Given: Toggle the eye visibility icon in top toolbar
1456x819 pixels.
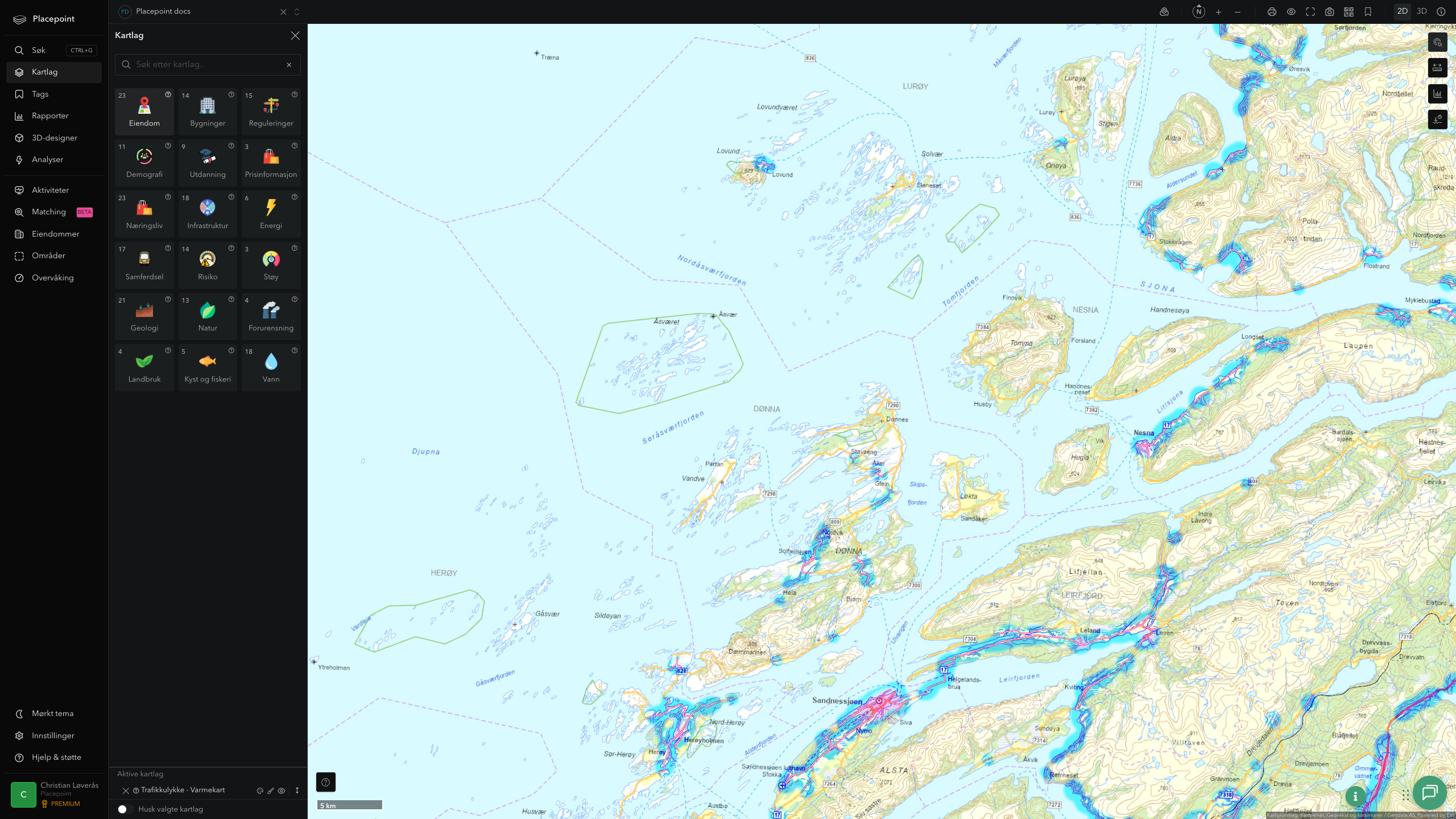Looking at the screenshot, I should click(x=1291, y=12).
